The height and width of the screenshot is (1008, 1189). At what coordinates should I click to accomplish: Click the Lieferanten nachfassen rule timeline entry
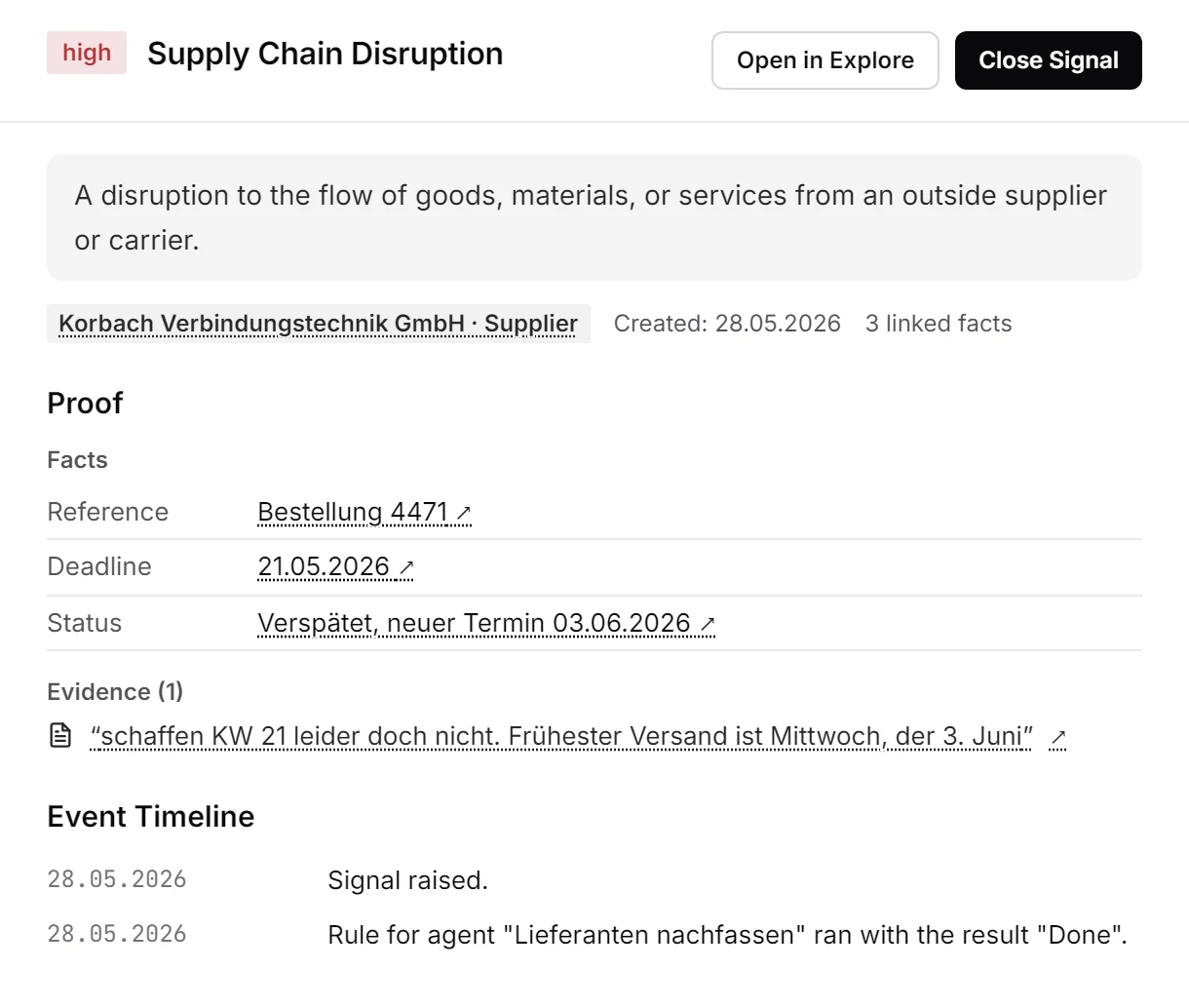coord(727,935)
